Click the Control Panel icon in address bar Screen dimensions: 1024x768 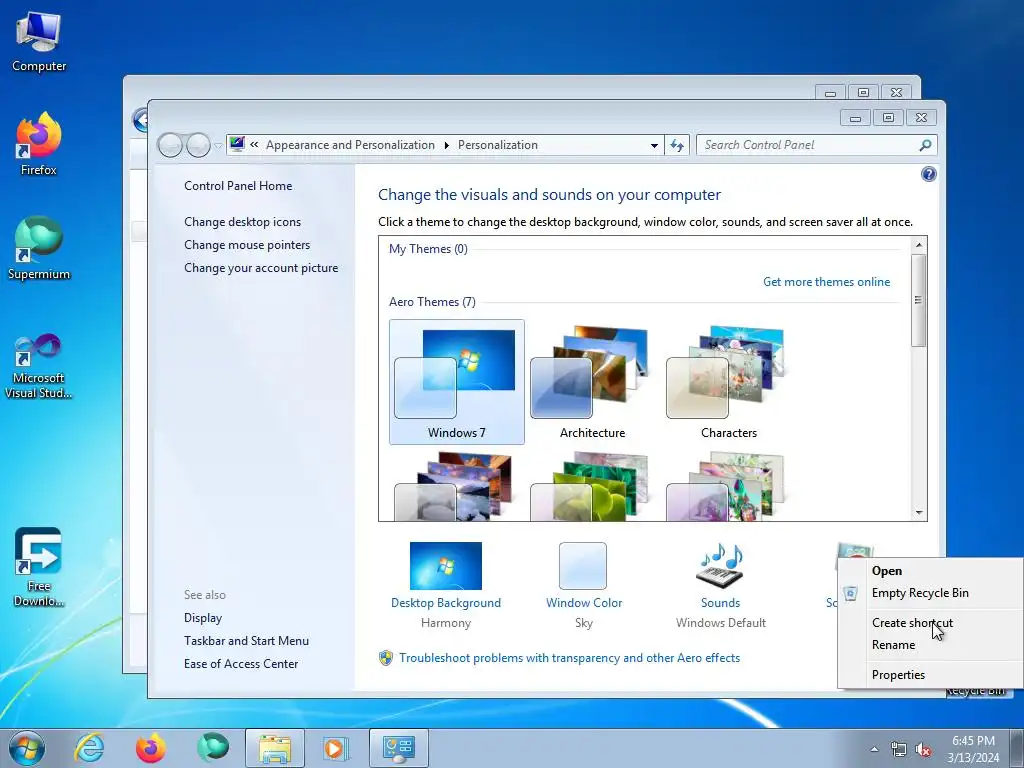[x=237, y=144]
